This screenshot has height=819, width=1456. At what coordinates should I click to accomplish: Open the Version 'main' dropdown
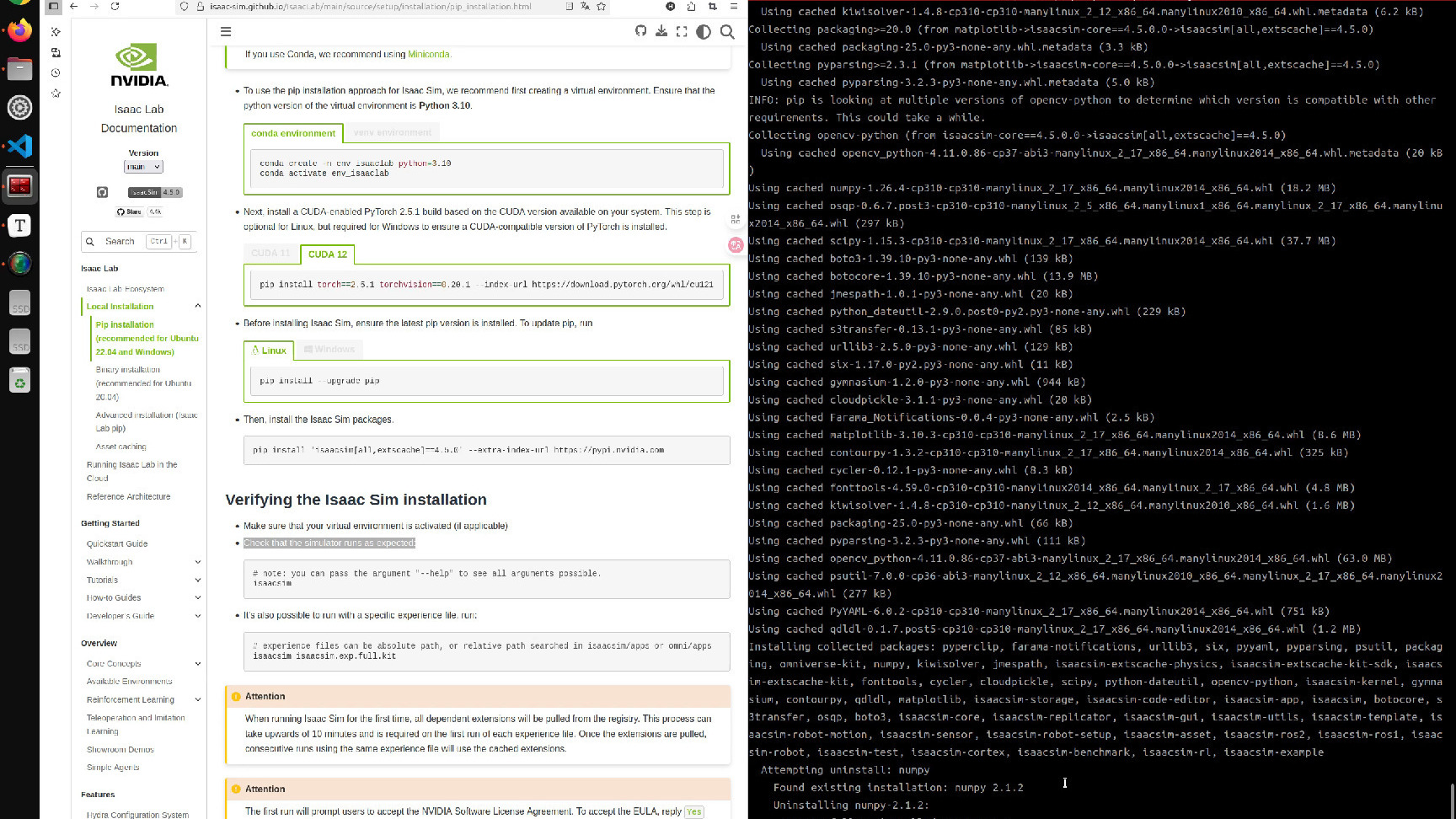tap(143, 167)
